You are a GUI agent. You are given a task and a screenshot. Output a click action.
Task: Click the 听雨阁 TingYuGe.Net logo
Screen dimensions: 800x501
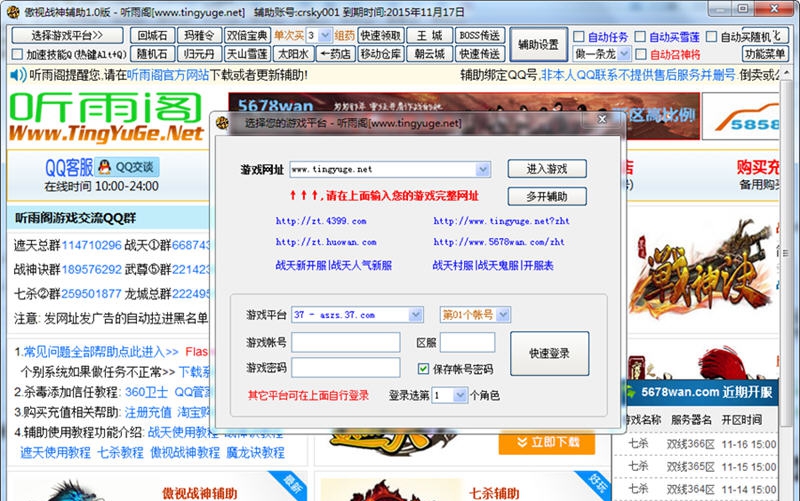(x=106, y=117)
